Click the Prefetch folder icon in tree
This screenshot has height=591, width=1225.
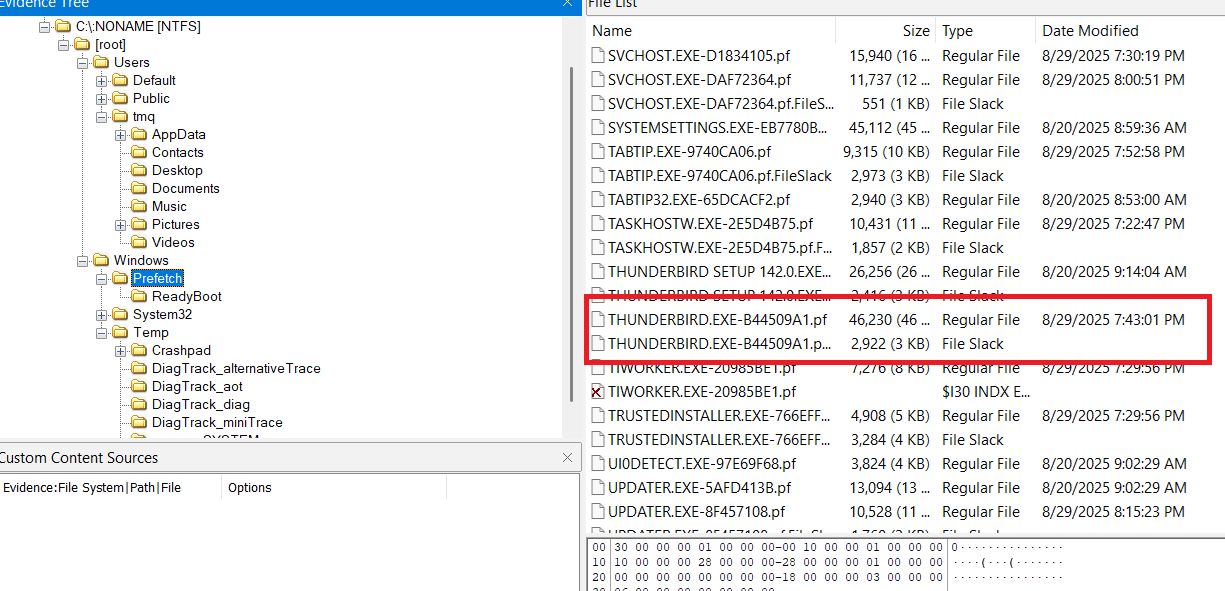[120, 278]
